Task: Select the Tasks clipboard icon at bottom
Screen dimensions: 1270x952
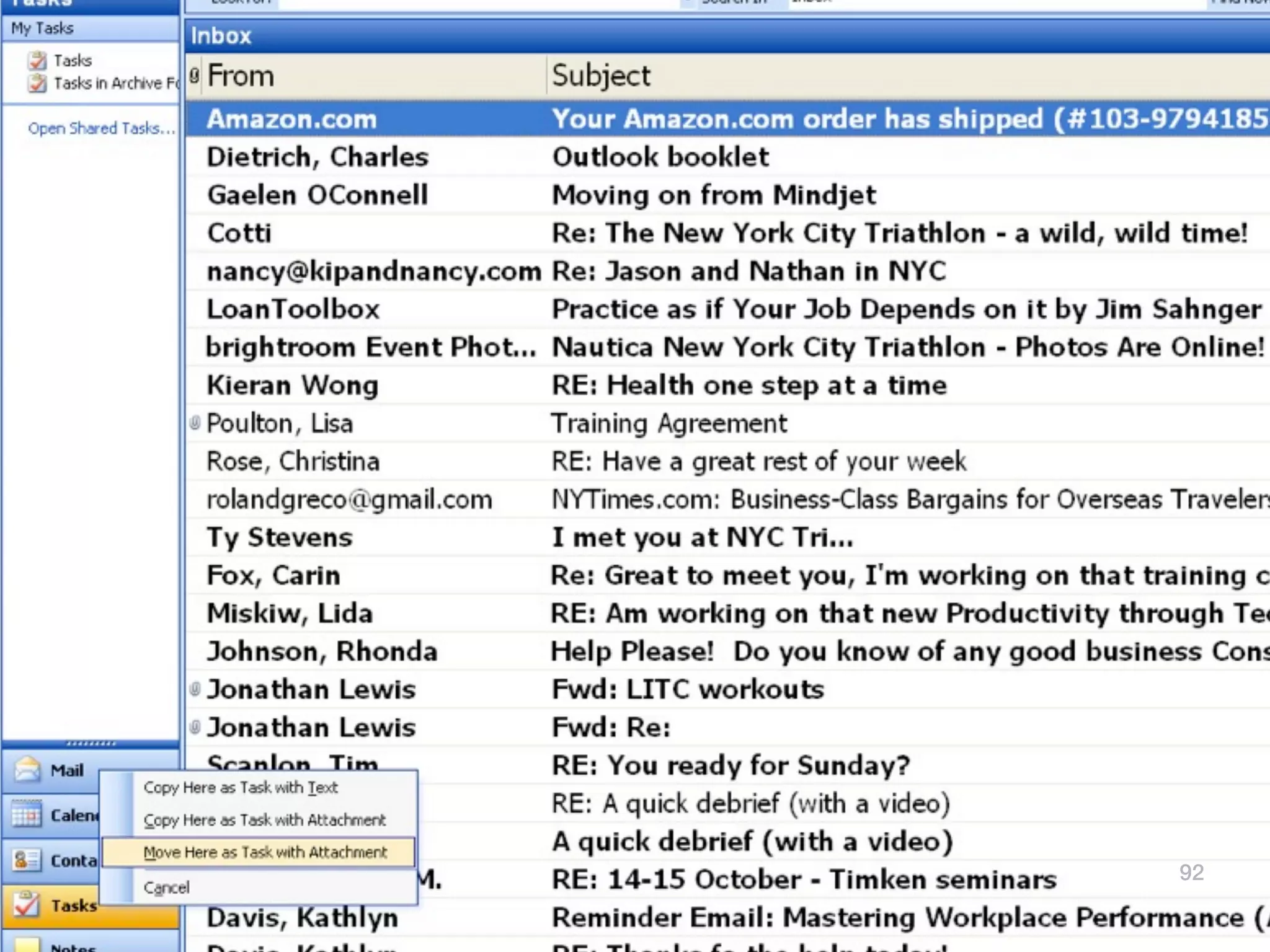Action: pyautogui.click(x=26, y=904)
